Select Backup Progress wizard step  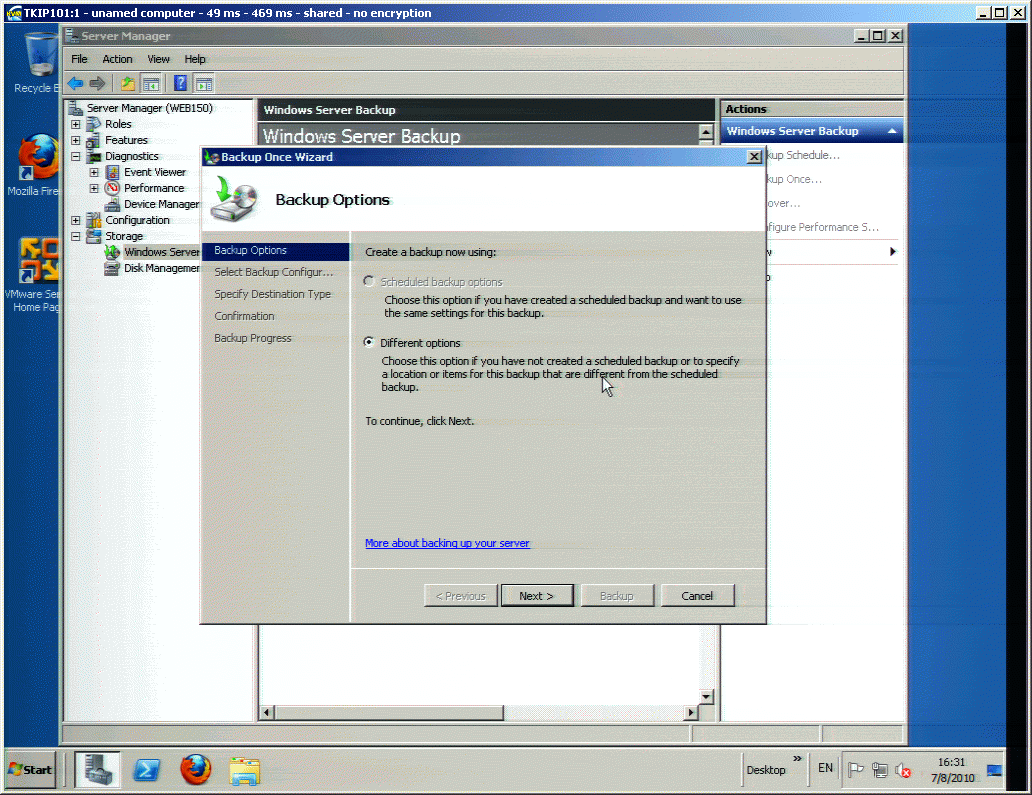point(253,338)
